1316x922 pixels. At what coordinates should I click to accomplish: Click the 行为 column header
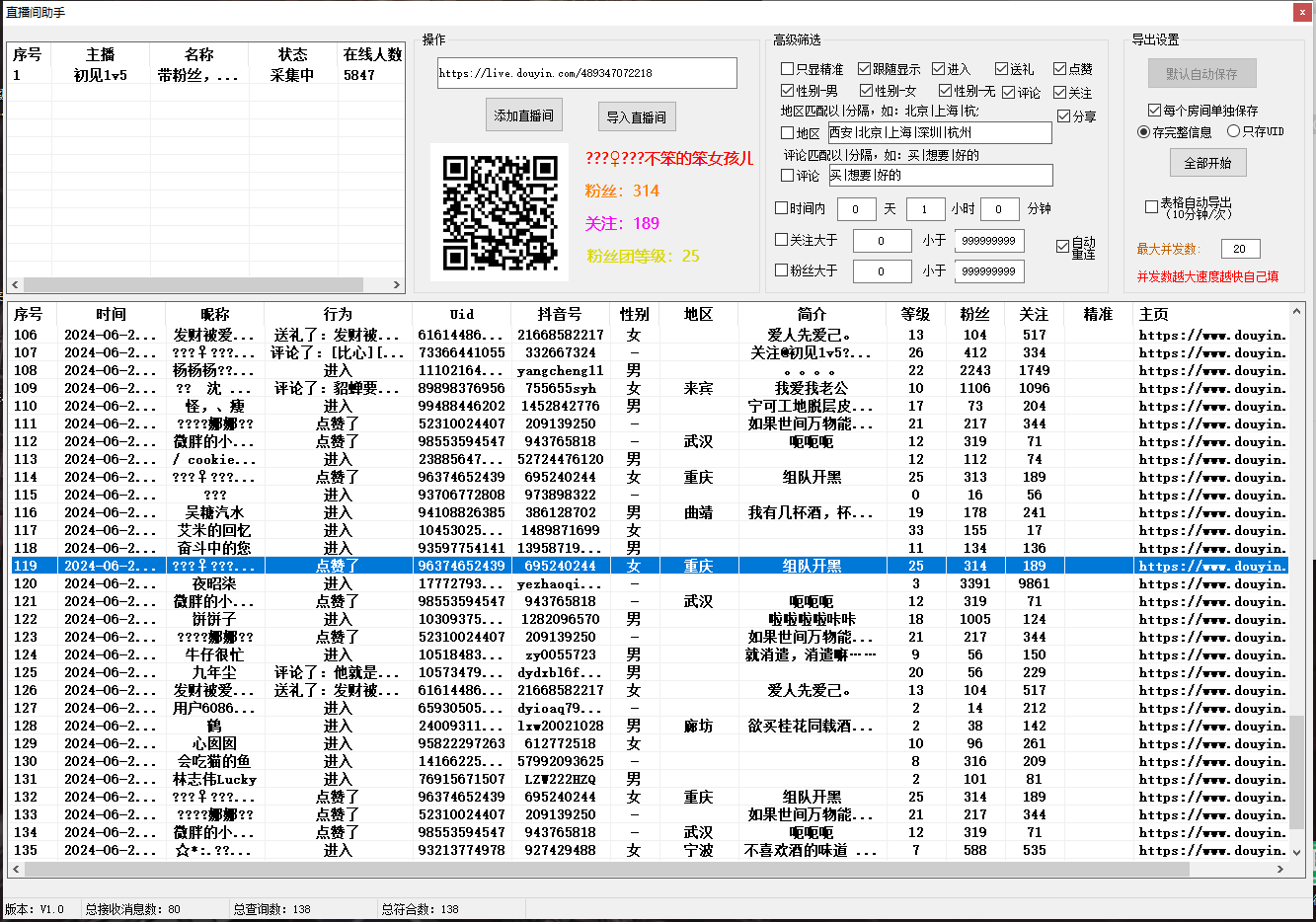[x=338, y=314]
